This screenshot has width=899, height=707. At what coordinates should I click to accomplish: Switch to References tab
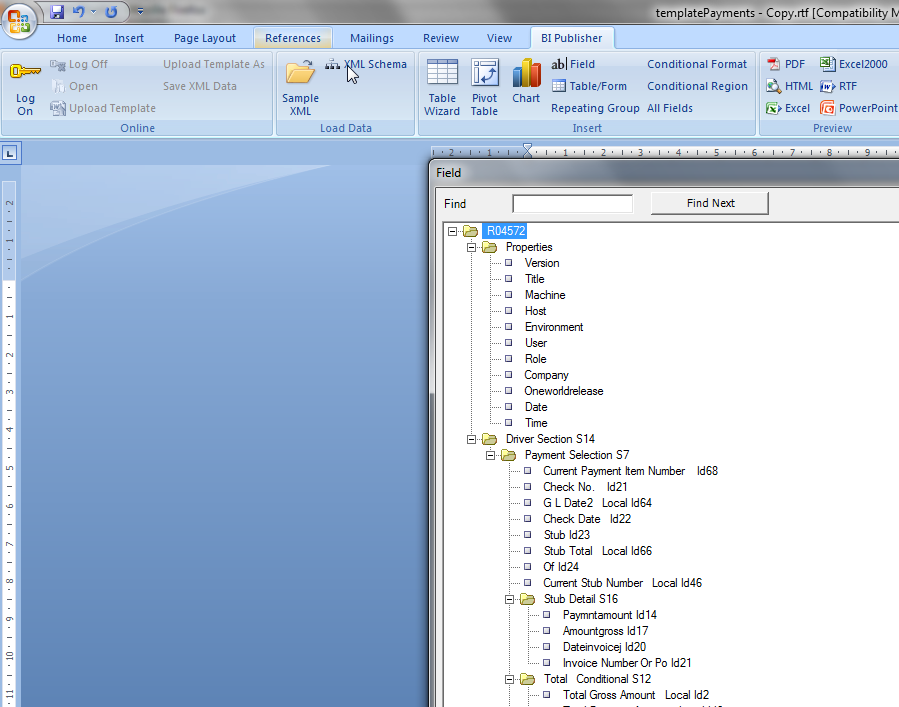tap(293, 38)
